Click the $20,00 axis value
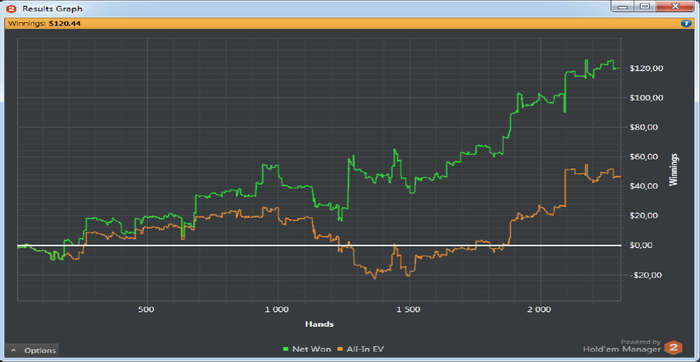 (644, 216)
